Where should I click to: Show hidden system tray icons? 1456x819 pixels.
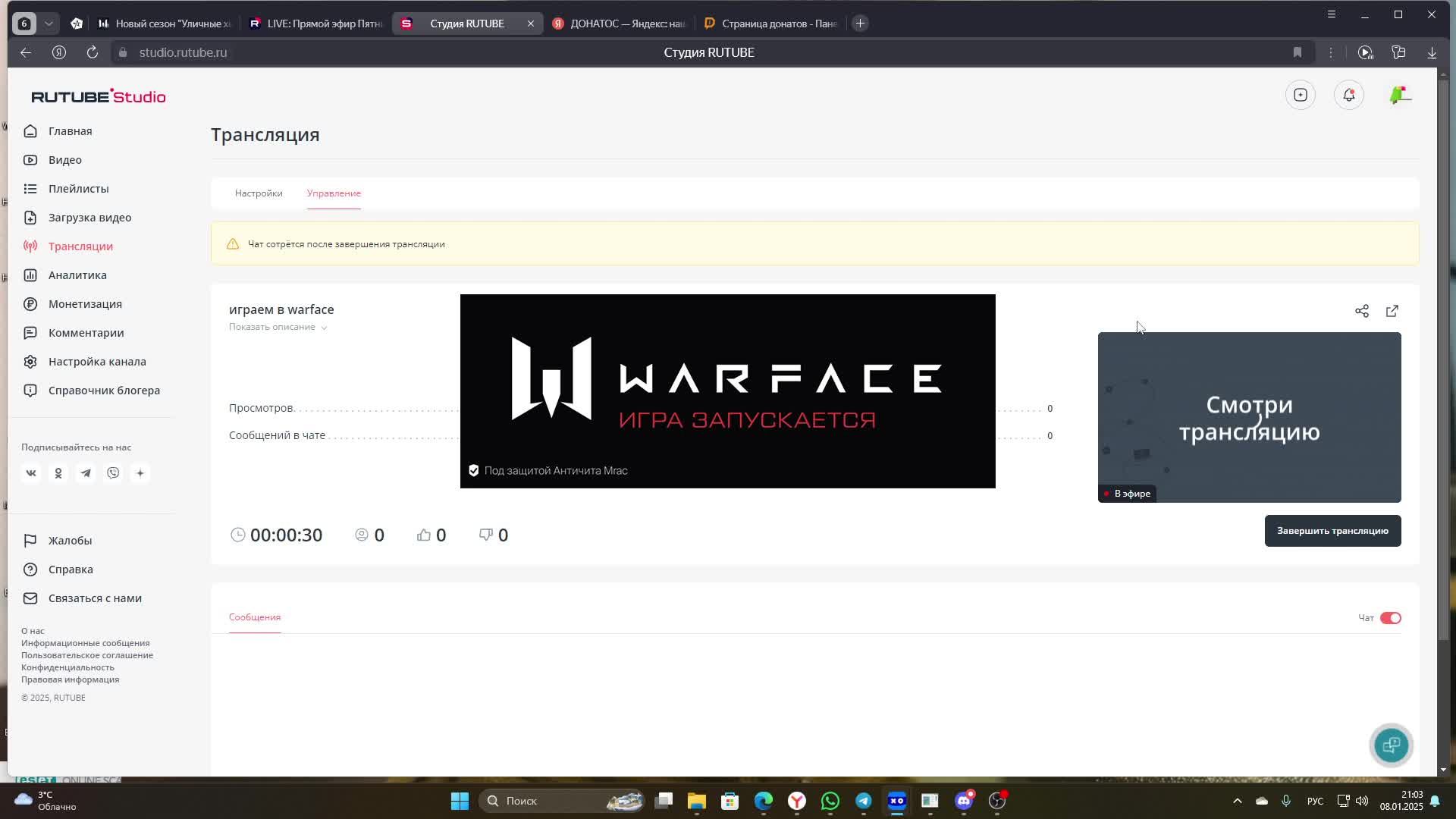click(x=1237, y=801)
